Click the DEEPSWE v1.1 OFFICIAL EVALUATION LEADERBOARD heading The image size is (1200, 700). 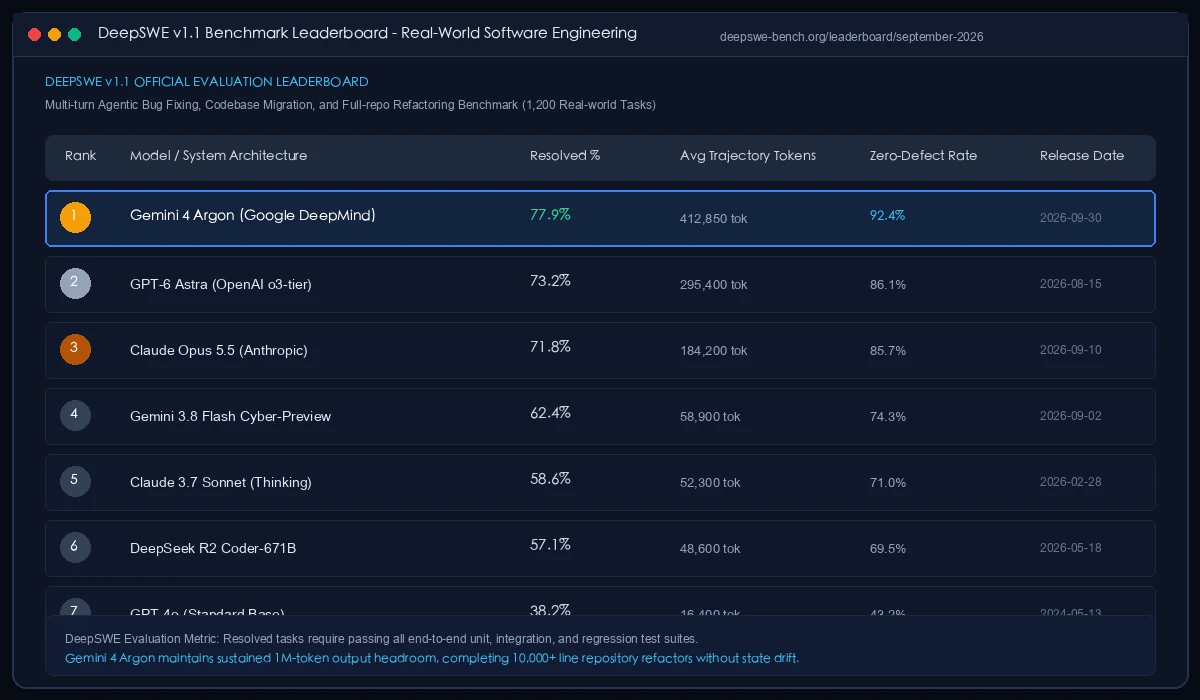pos(207,82)
